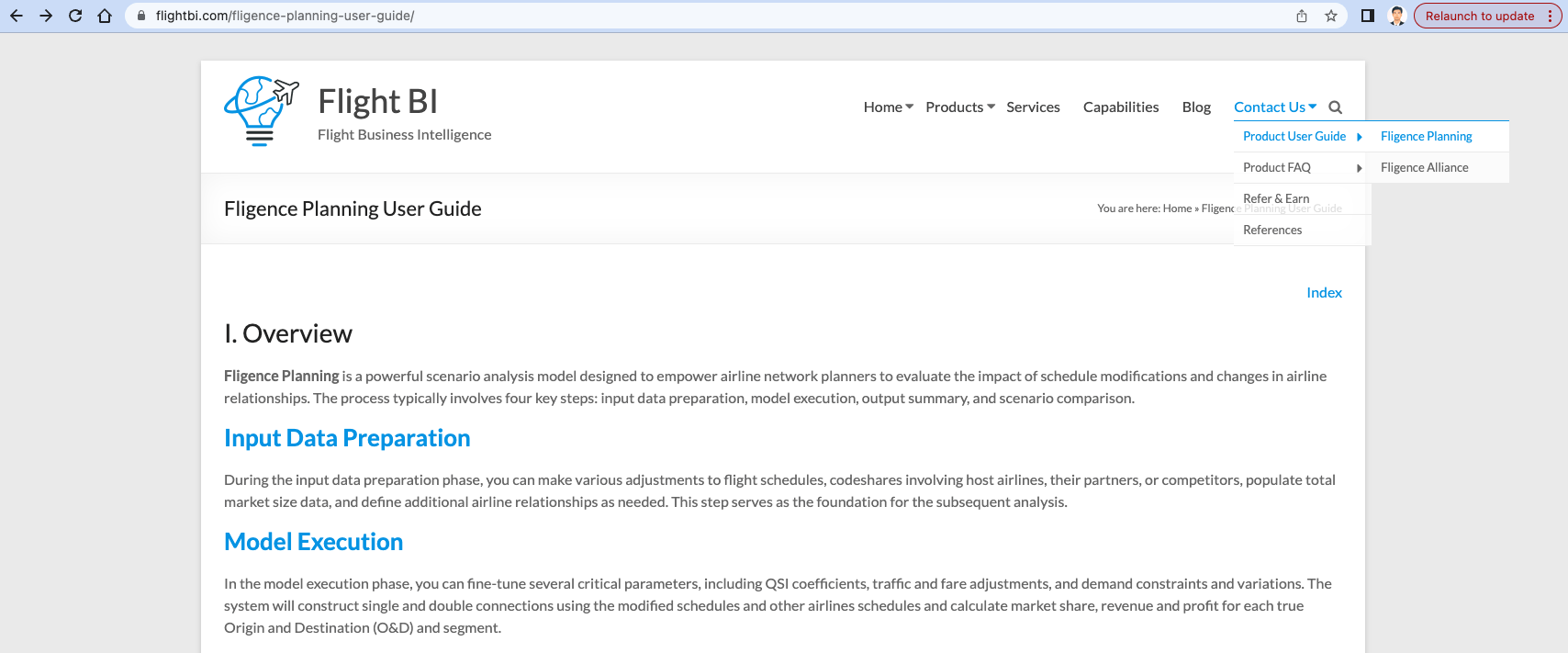Share this page via the share icon

[1302, 16]
